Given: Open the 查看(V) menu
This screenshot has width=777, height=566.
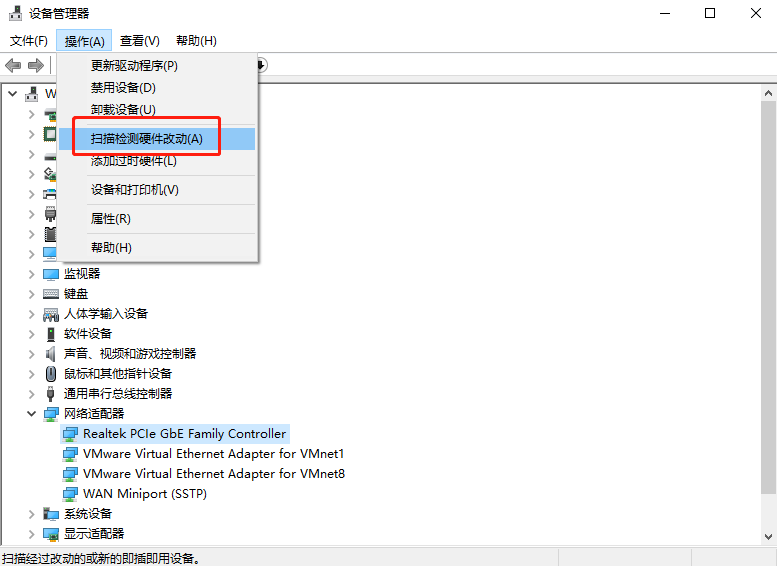Looking at the screenshot, I should coord(139,41).
